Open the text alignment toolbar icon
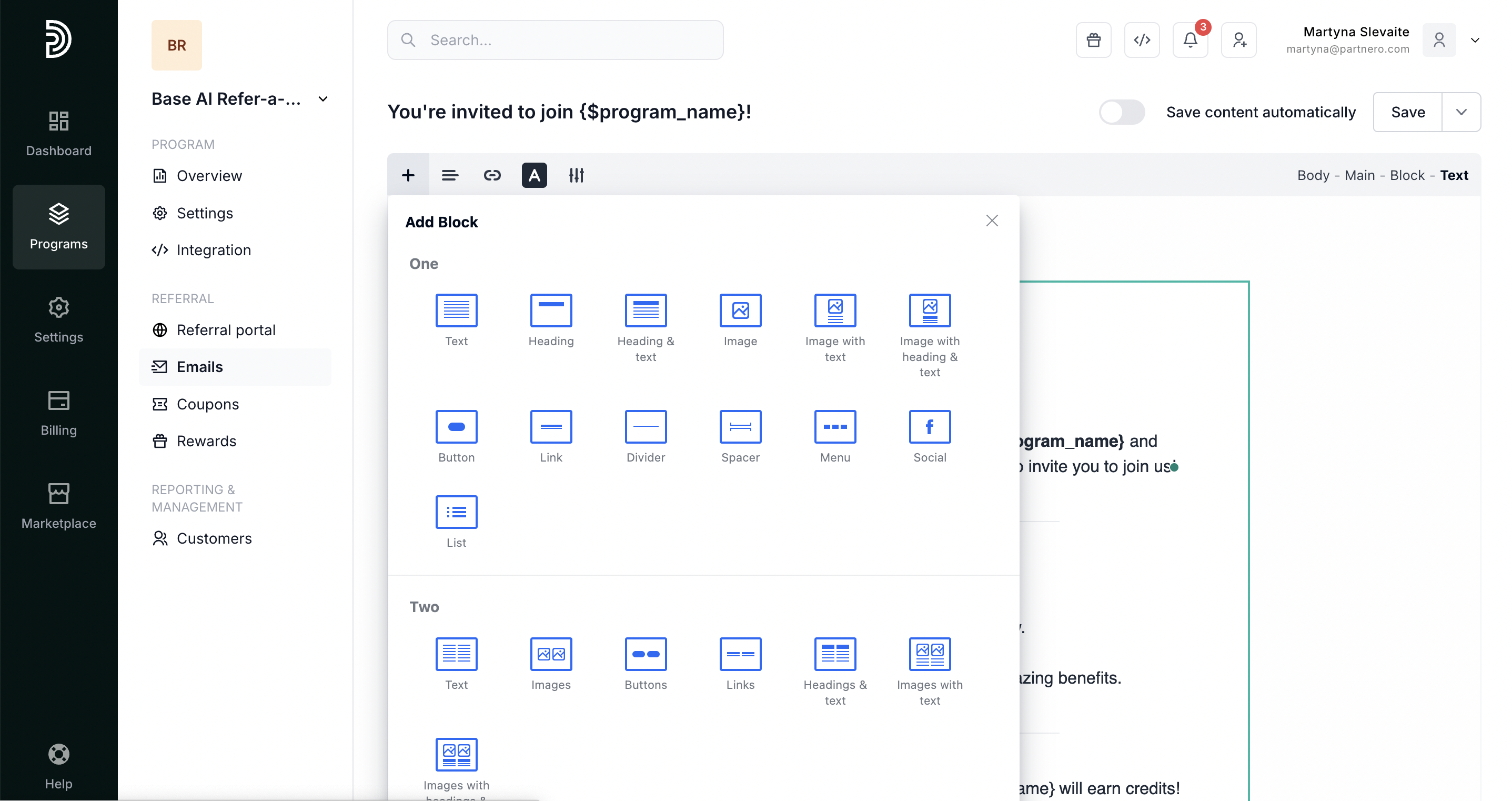Viewport: 1512px width, 801px height. (450, 175)
